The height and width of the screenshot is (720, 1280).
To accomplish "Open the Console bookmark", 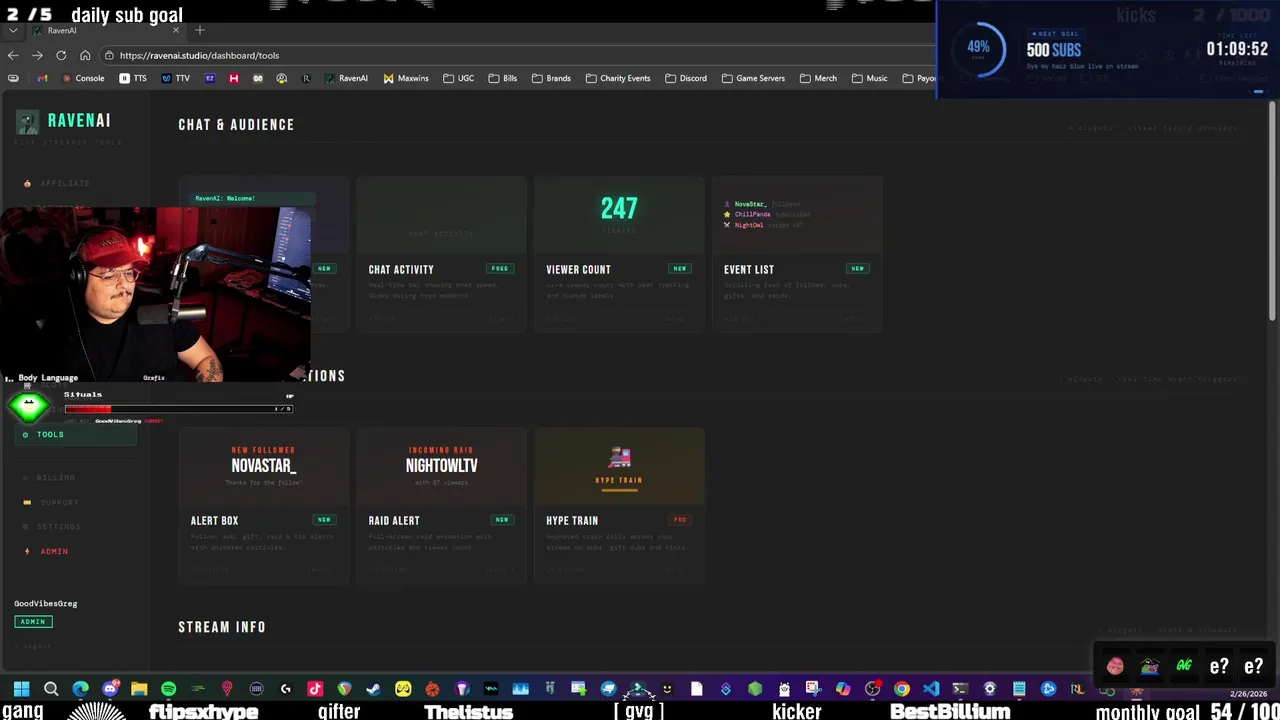I will click(x=83, y=78).
